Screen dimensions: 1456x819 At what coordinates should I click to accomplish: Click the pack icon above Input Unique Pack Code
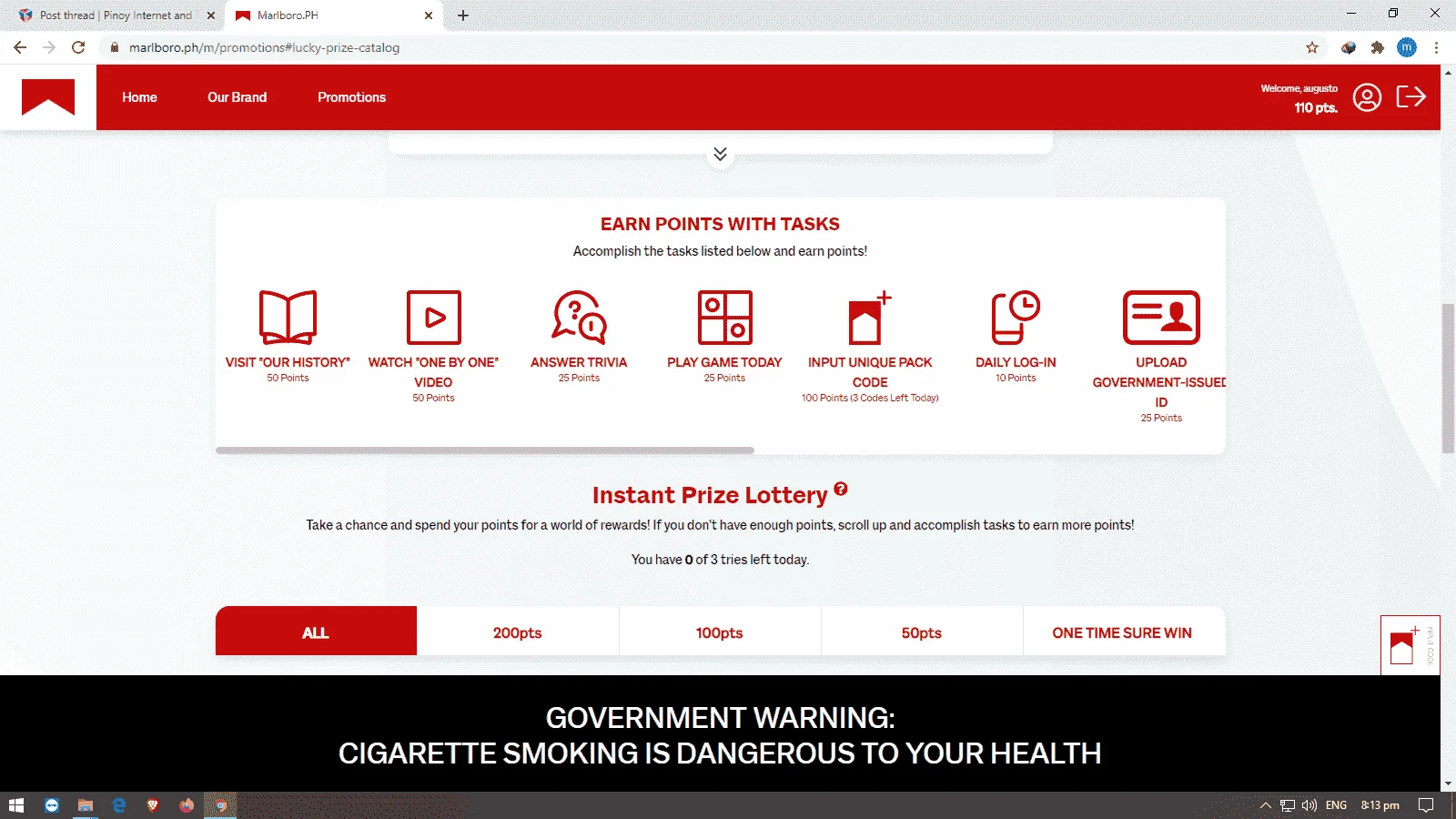point(870,317)
